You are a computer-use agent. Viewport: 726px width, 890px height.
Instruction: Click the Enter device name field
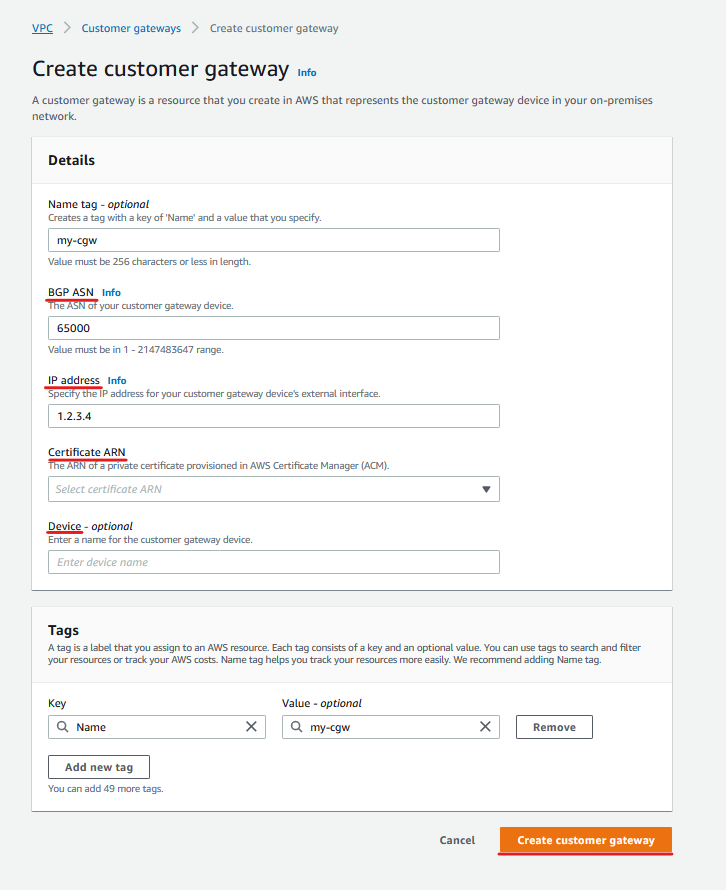[x=274, y=562]
